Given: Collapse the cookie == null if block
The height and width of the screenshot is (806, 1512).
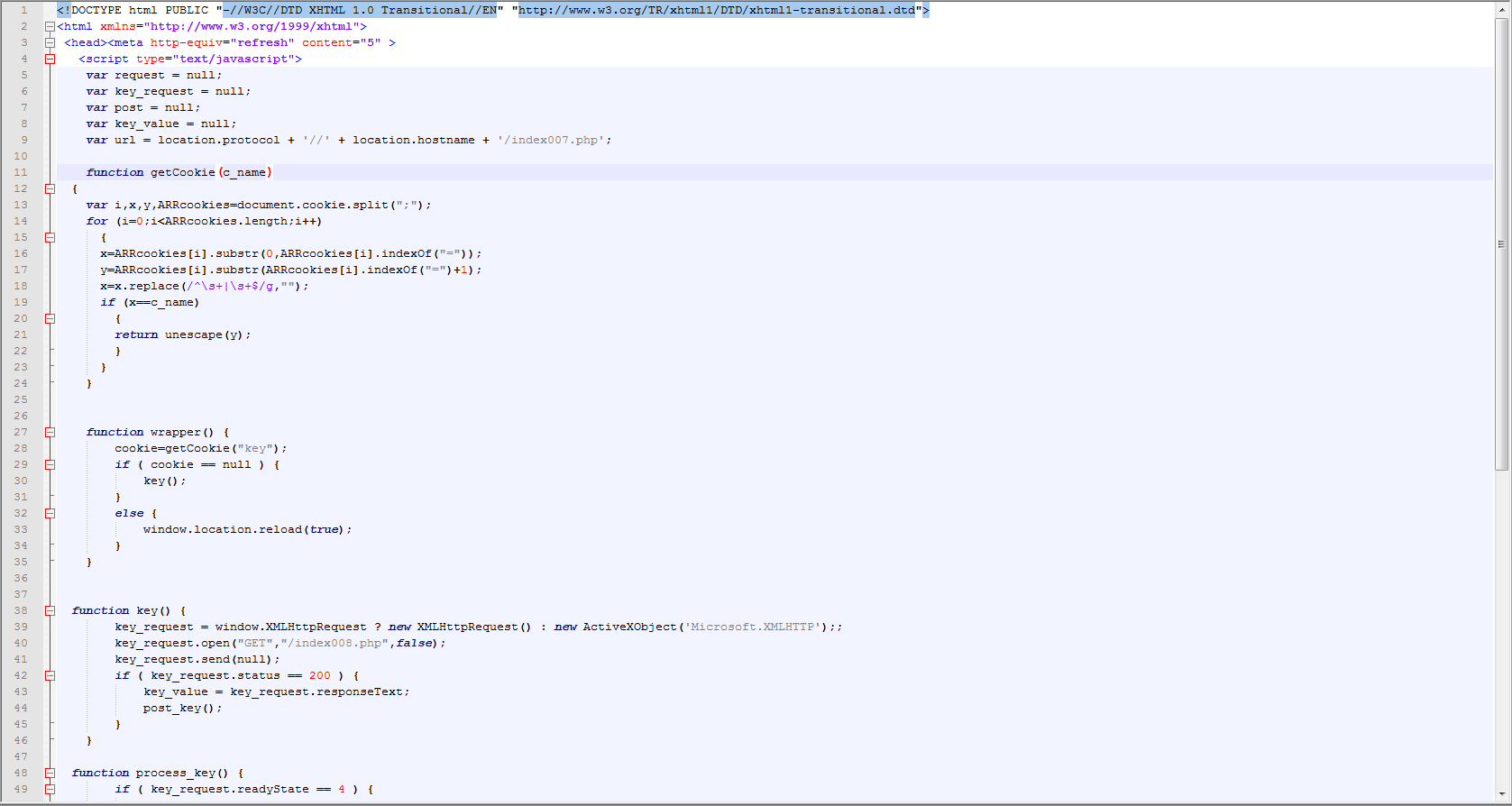Looking at the screenshot, I should click(50, 465).
